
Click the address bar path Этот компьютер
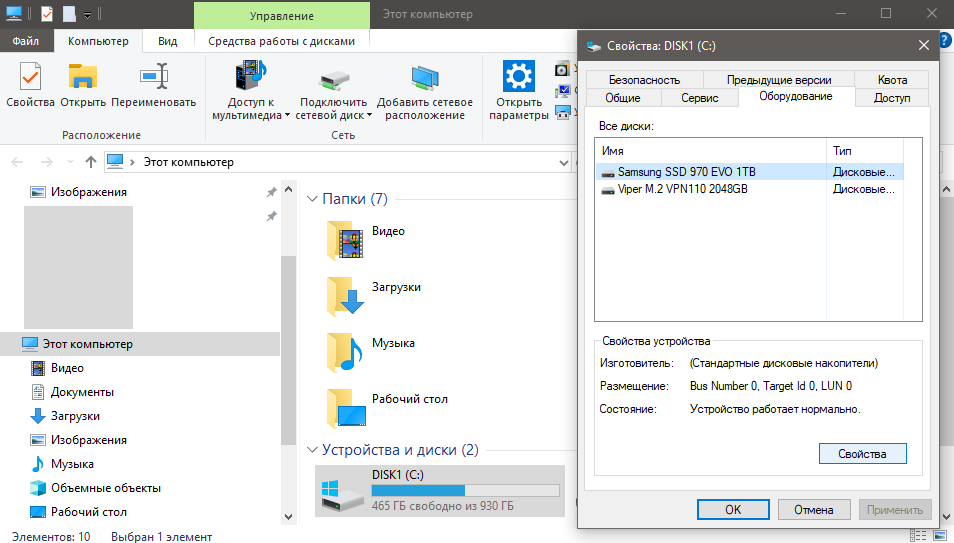point(189,162)
